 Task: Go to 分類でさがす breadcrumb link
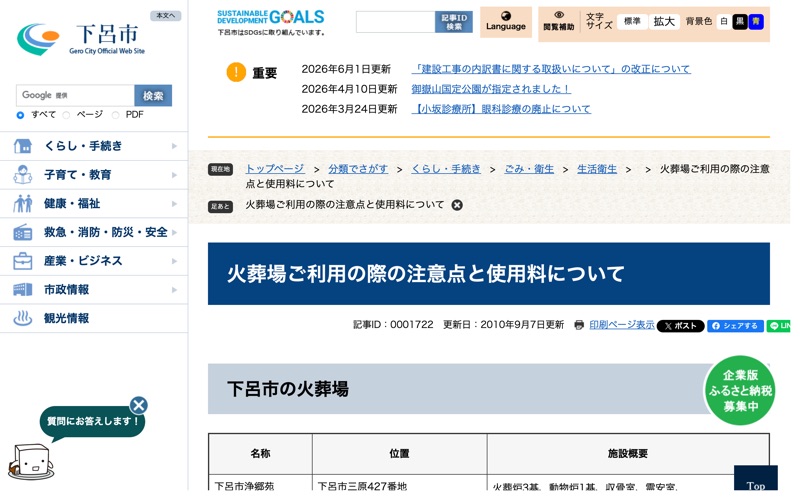358,169
